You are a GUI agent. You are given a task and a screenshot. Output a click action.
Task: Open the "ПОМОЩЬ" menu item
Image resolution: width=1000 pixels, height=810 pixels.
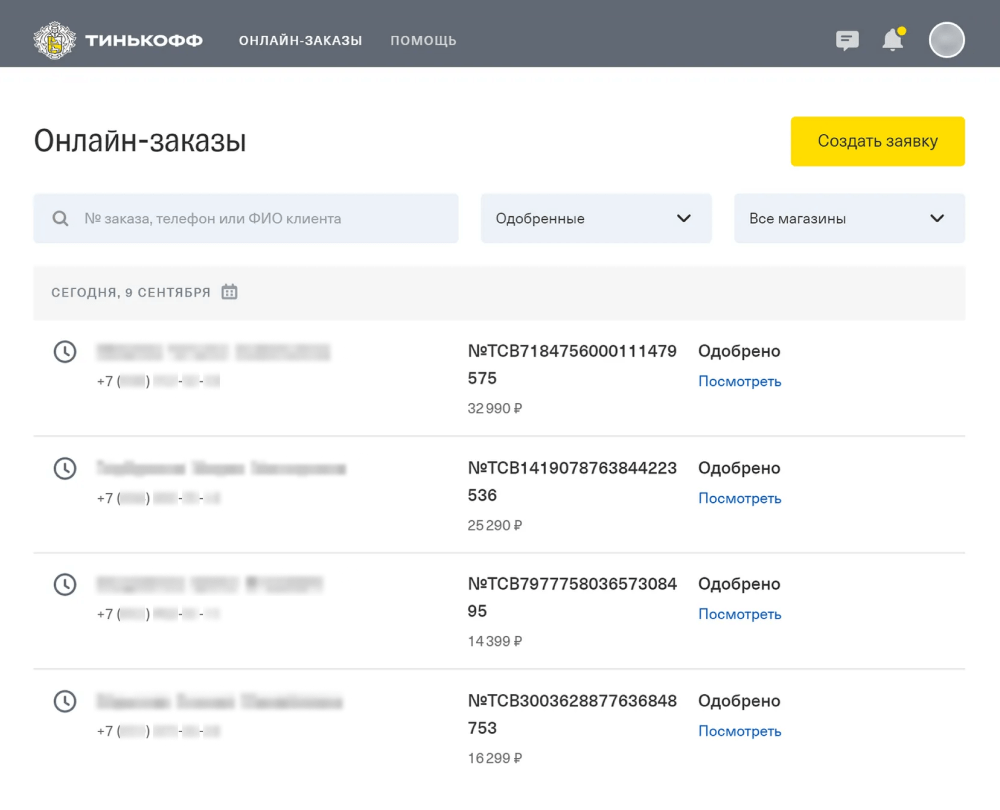click(423, 41)
